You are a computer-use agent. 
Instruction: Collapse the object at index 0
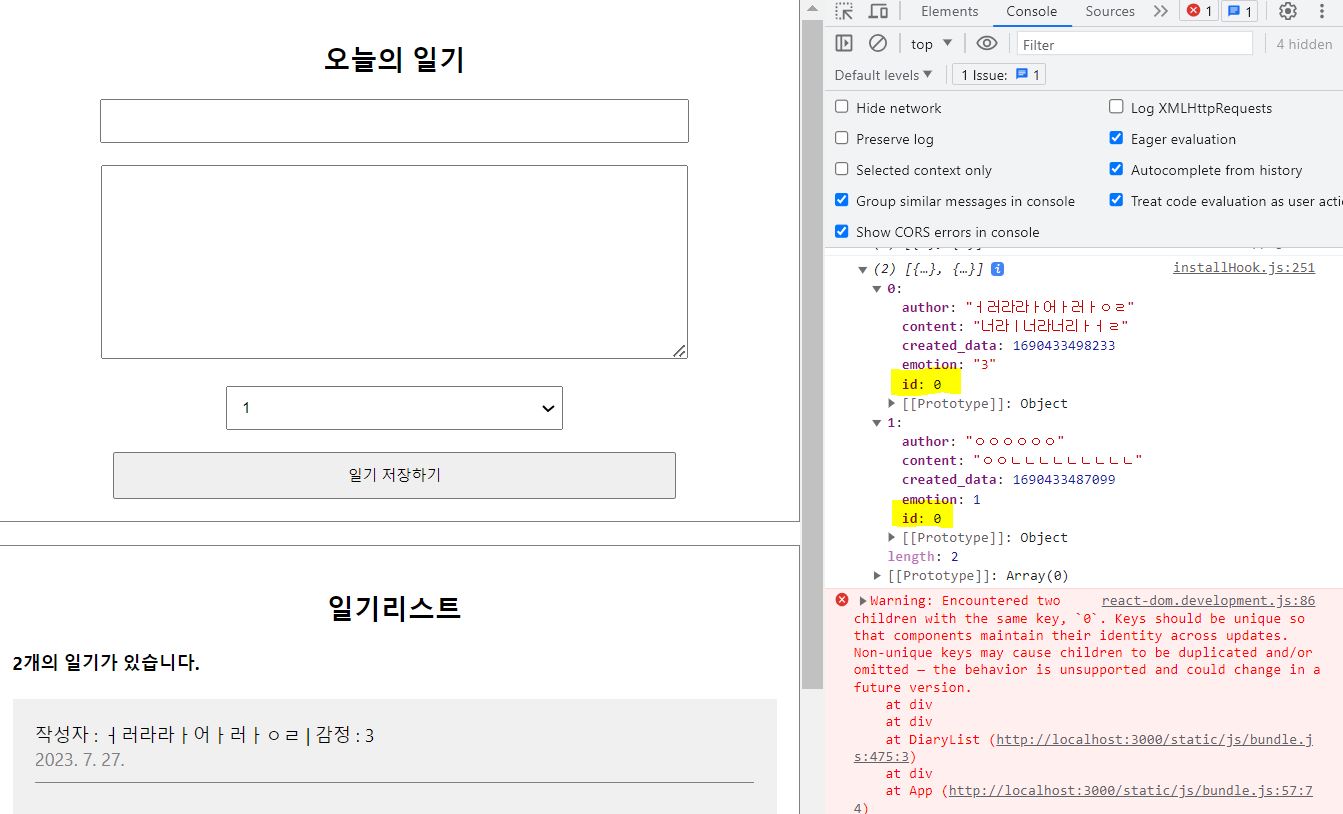click(878, 289)
